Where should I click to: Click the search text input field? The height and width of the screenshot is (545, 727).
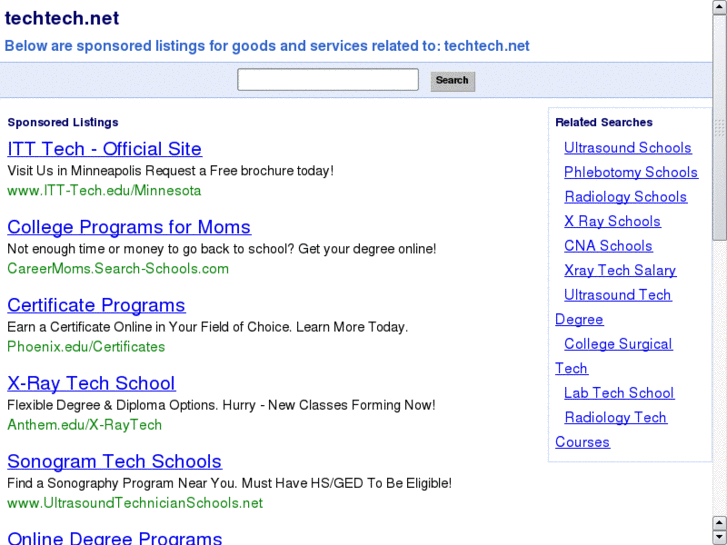click(328, 80)
